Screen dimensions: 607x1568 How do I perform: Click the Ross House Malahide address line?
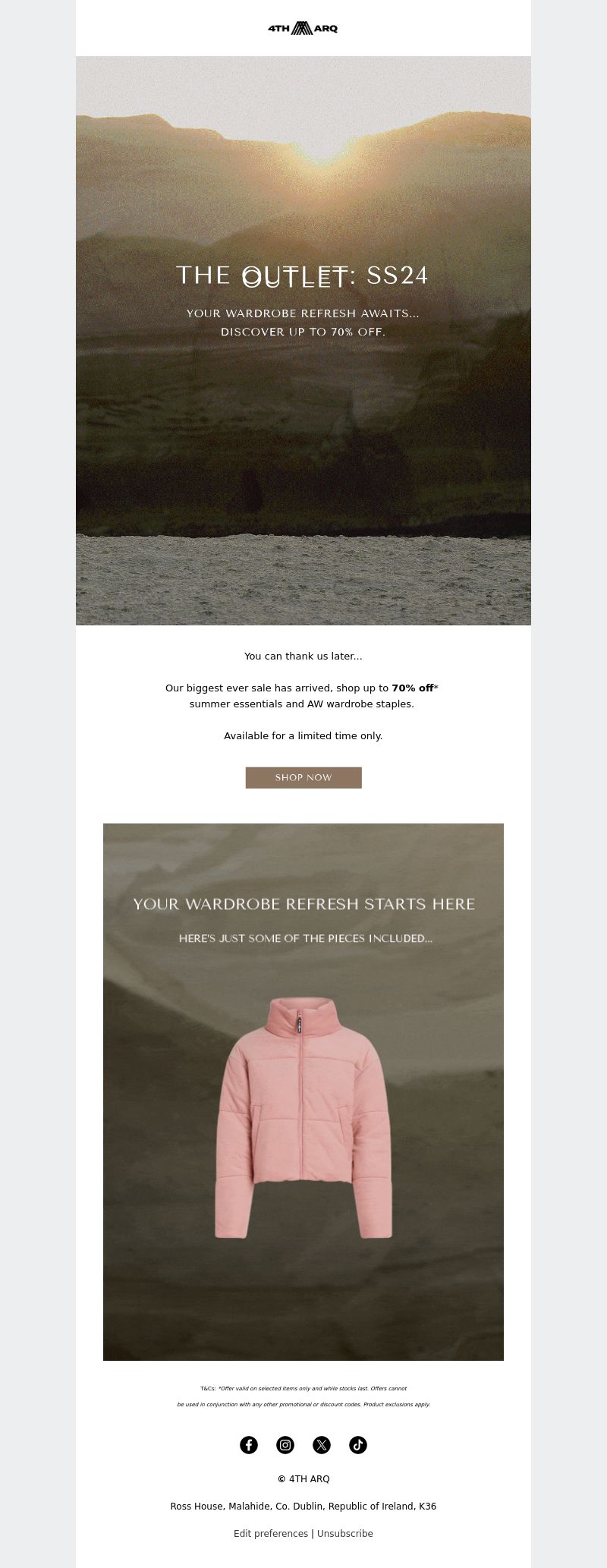click(303, 1506)
